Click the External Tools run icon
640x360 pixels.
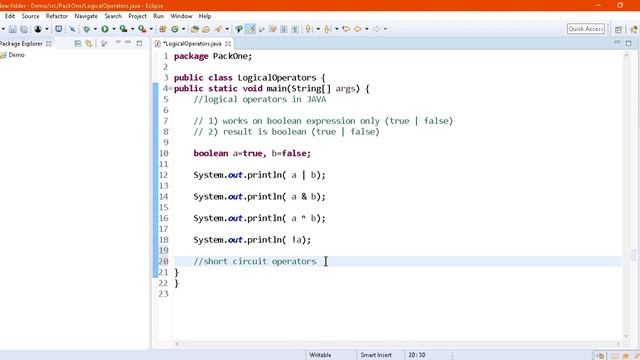click(x=142, y=29)
